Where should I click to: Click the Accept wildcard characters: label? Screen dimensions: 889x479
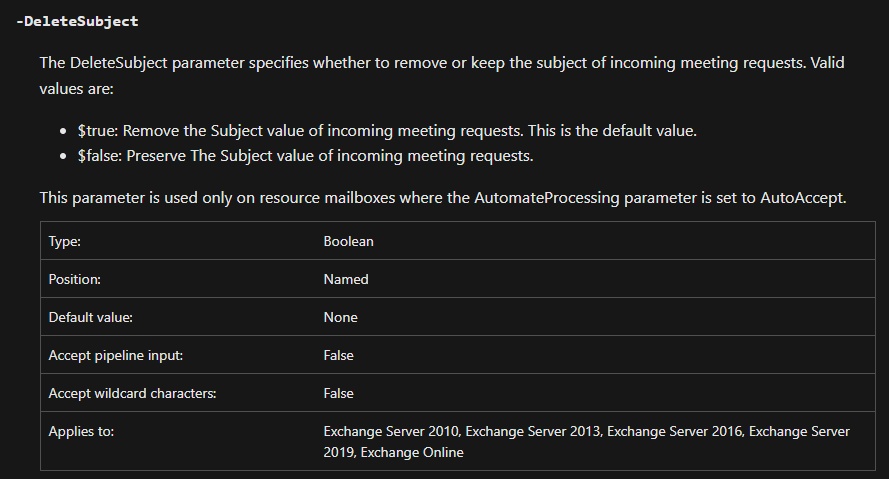(x=132, y=393)
